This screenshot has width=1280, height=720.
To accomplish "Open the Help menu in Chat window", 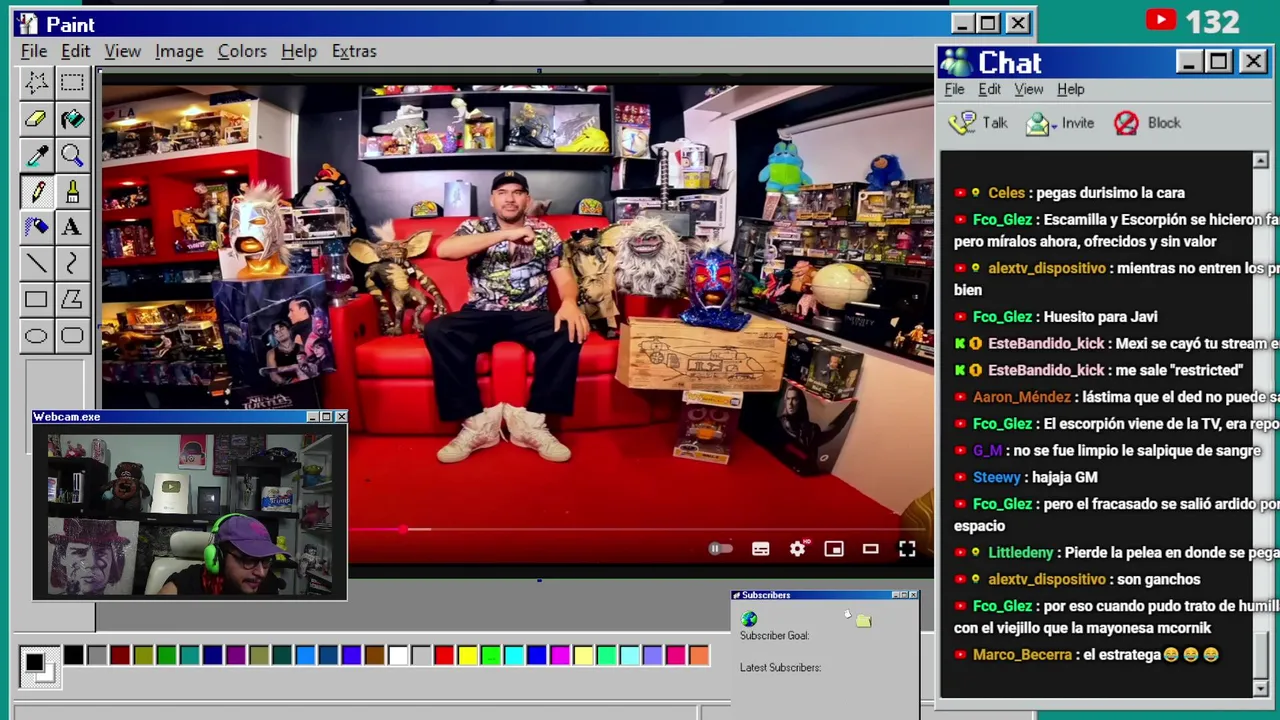I will (1070, 89).
